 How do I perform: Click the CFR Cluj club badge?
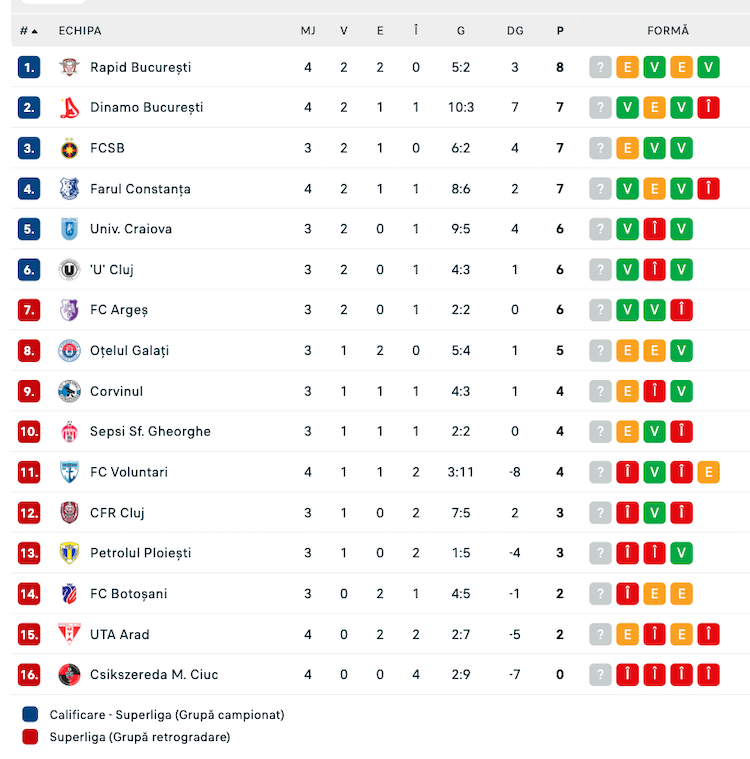coord(69,513)
